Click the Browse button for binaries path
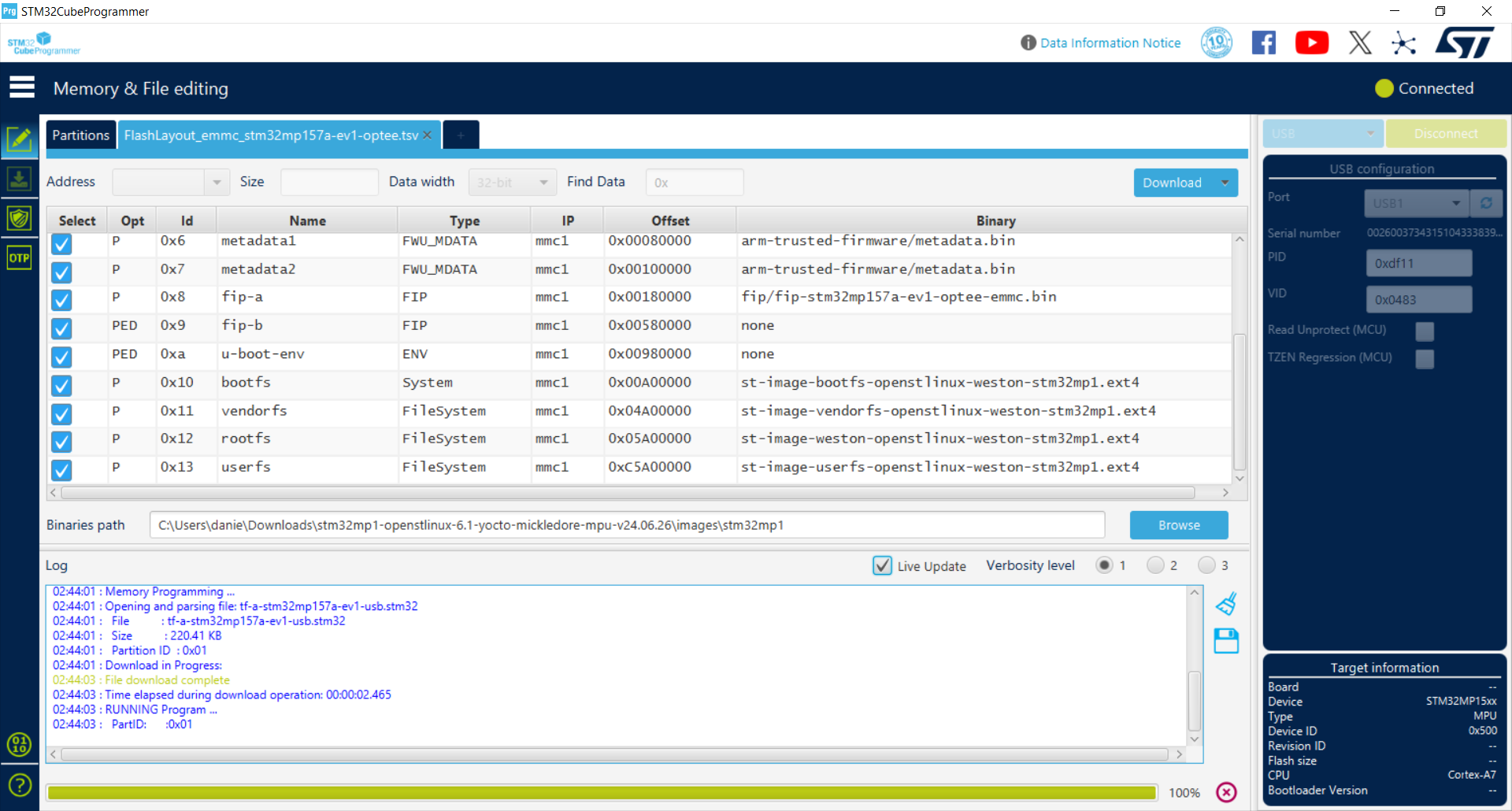The height and width of the screenshot is (811, 1512). point(1178,525)
